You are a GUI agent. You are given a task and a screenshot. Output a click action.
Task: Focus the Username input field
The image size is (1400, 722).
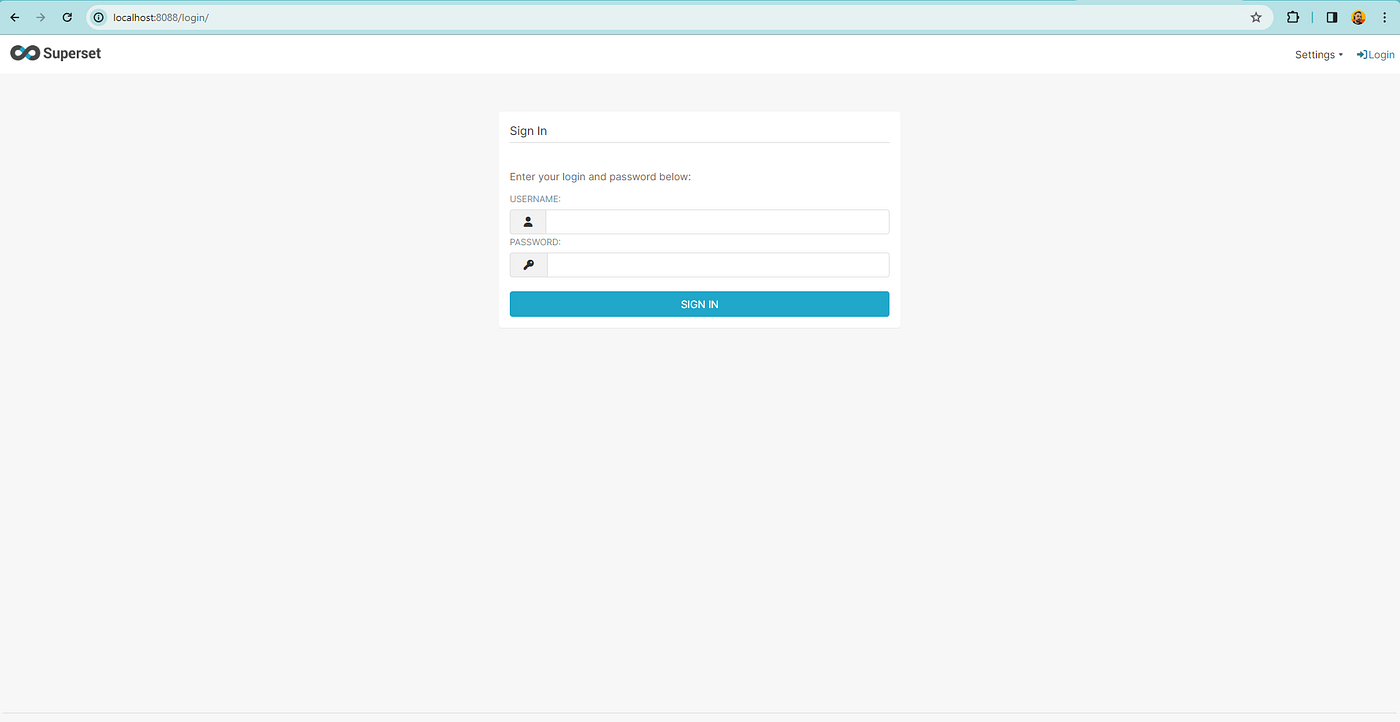click(717, 222)
